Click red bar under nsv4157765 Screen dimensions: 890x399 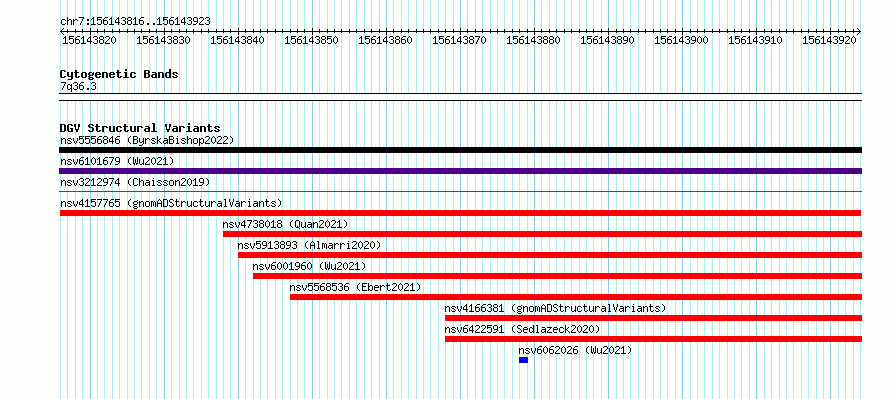click(x=460, y=213)
